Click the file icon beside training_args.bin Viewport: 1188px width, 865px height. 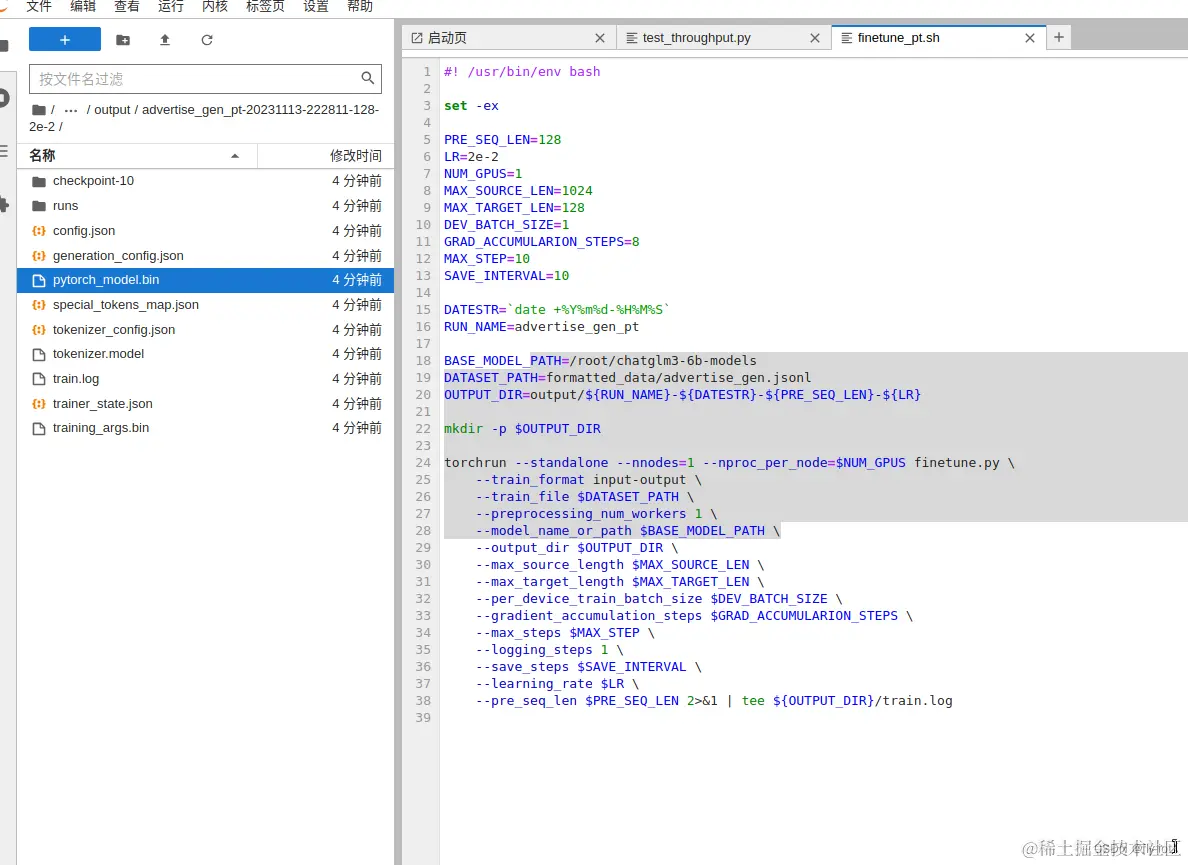click(x=39, y=428)
